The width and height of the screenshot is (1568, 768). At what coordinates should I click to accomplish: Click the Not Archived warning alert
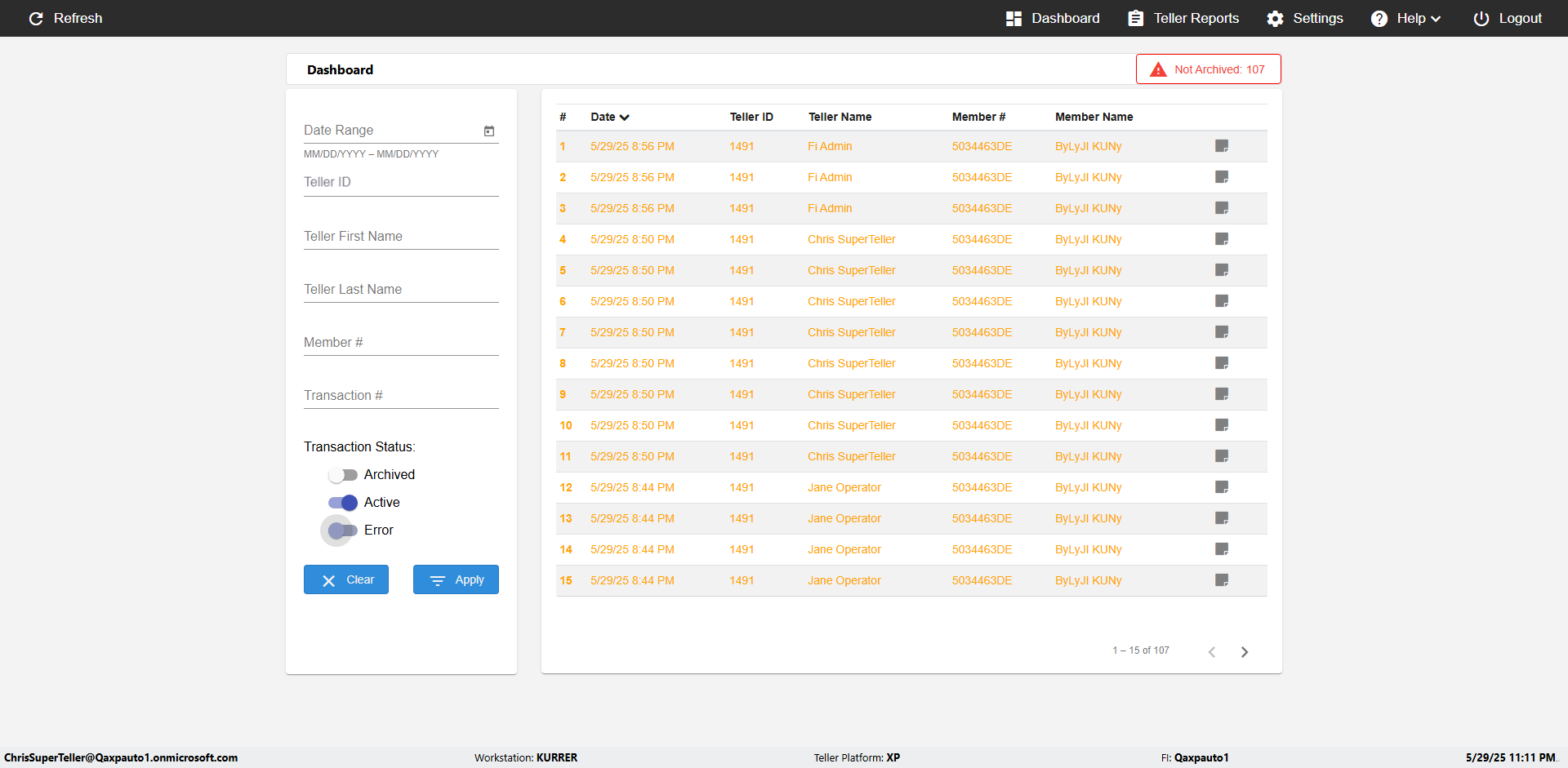tap(1208, 69)
